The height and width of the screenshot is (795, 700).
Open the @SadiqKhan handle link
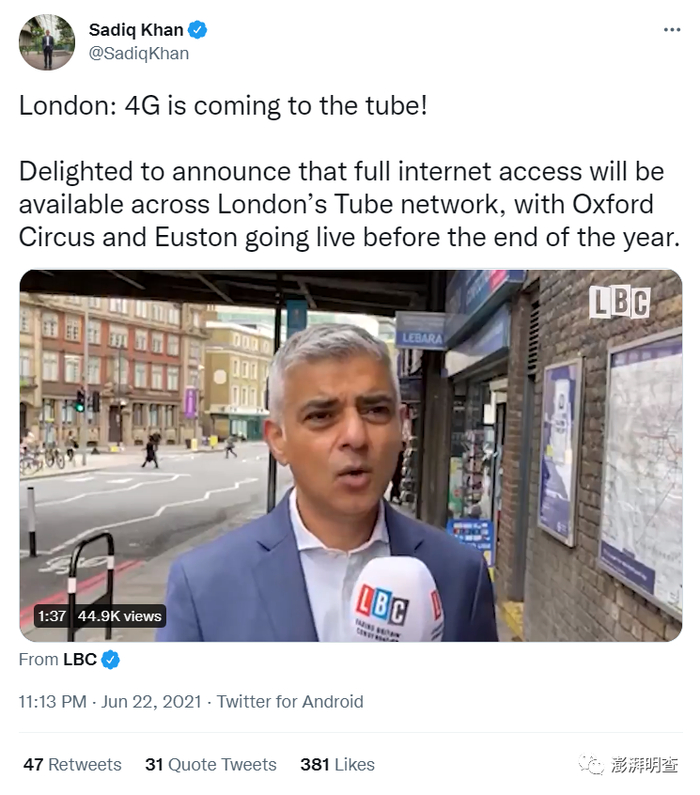(139, 53)
